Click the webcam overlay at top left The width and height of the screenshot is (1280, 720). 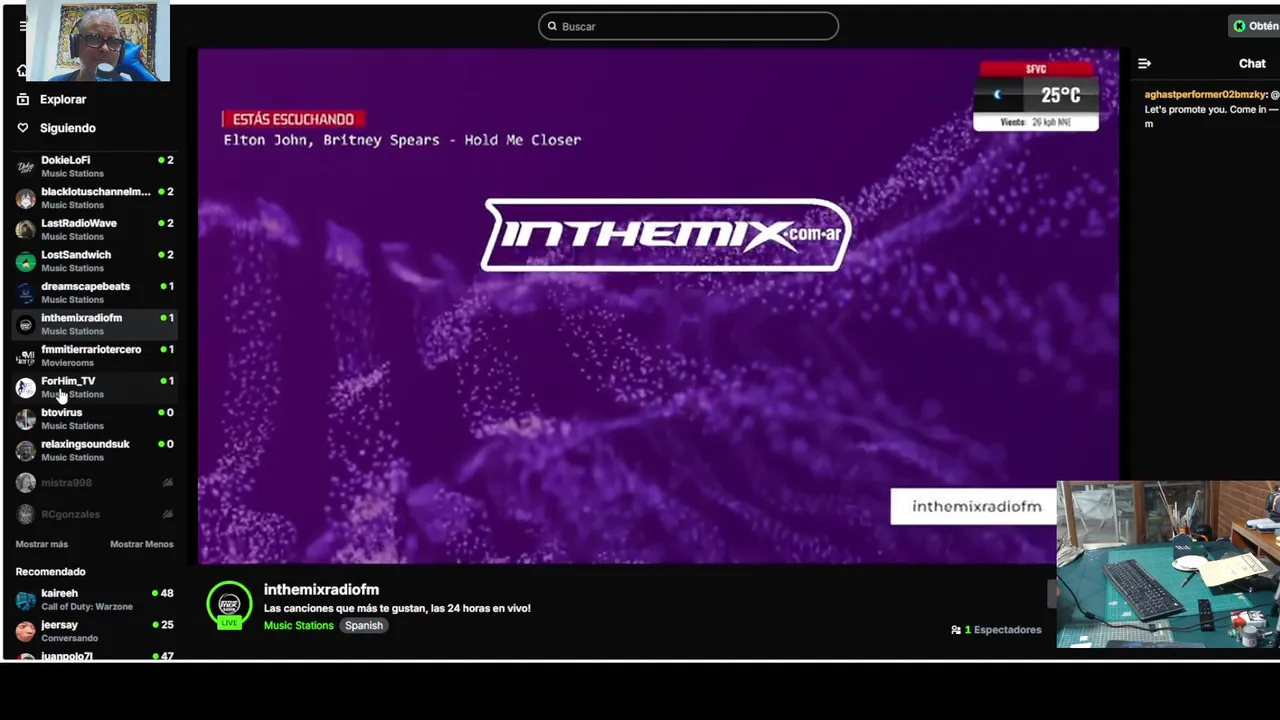pyautogui.click(x=98, y=41)
